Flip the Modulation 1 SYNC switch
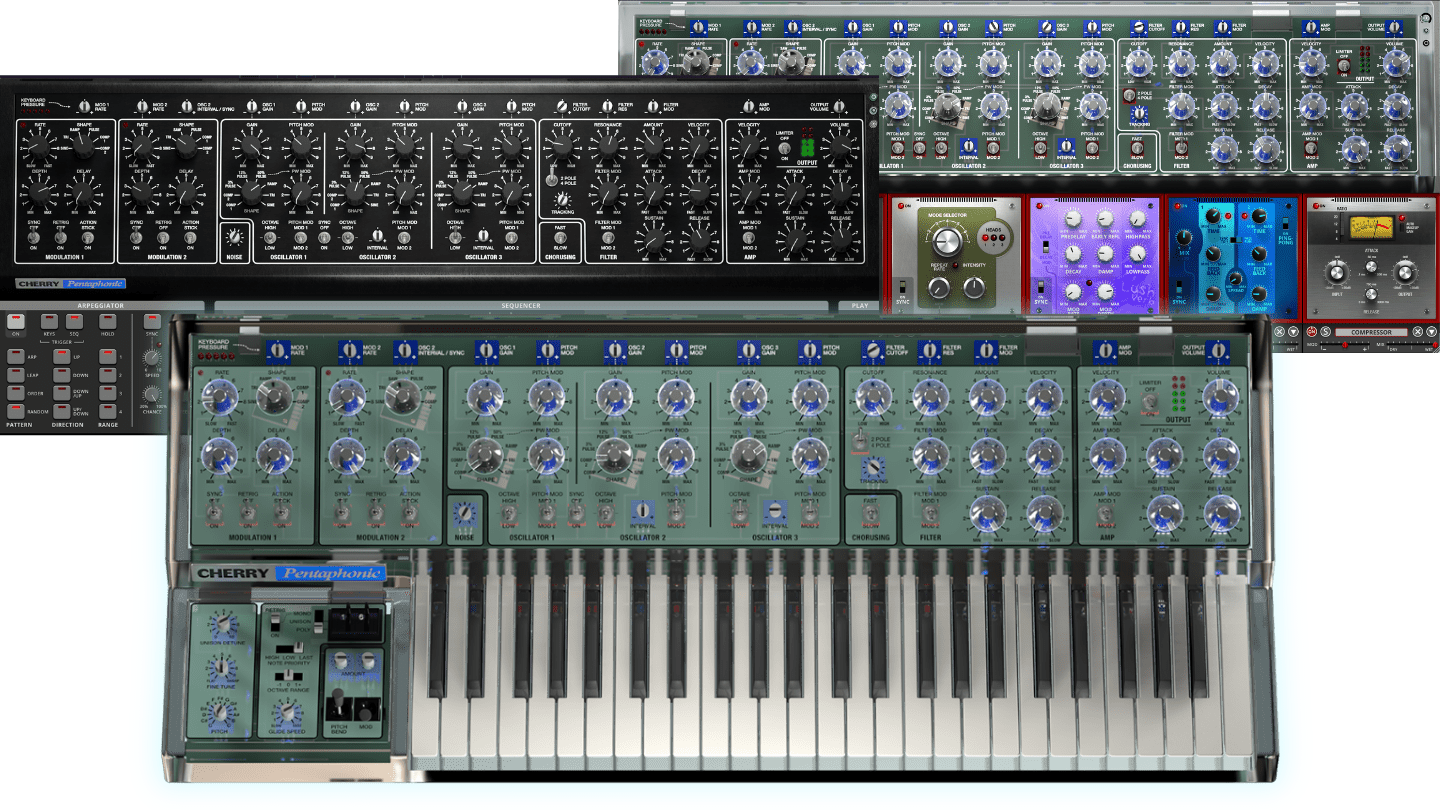Viewport: 1440px width, 810px height. coord(214,514)
